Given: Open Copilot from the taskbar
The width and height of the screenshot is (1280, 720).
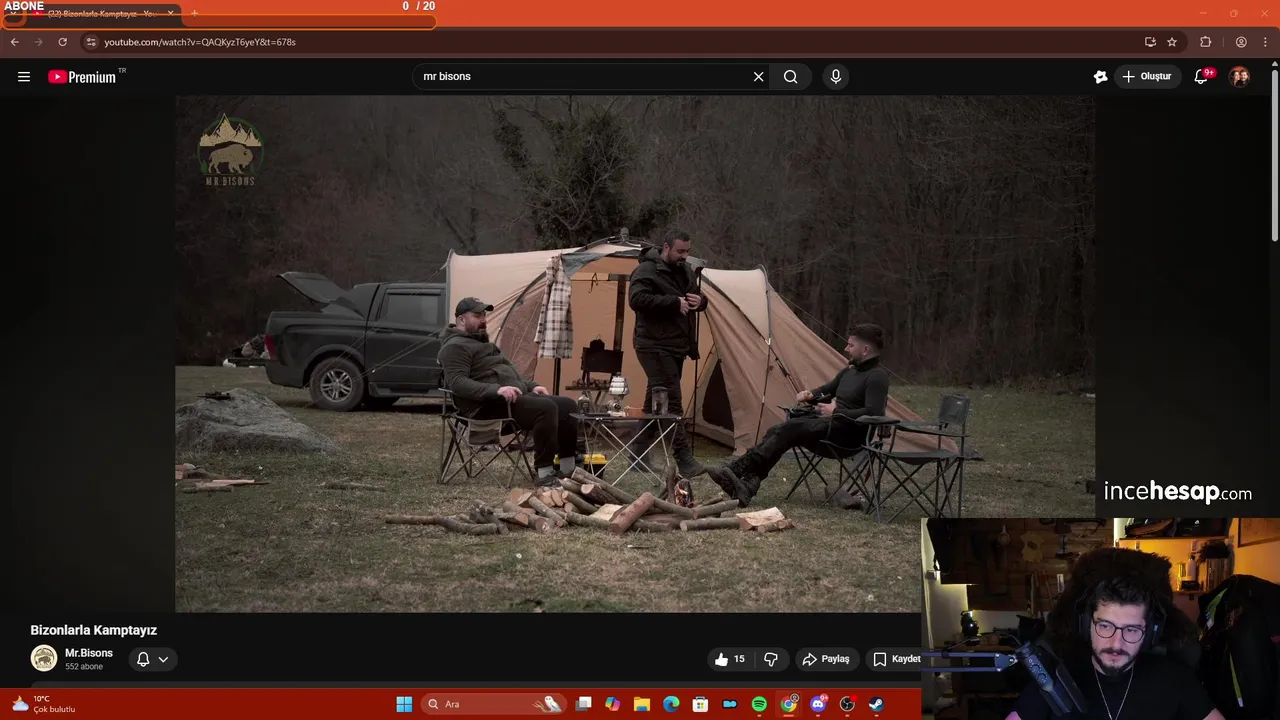Looking at the screenshot, I should pos(612,704).
